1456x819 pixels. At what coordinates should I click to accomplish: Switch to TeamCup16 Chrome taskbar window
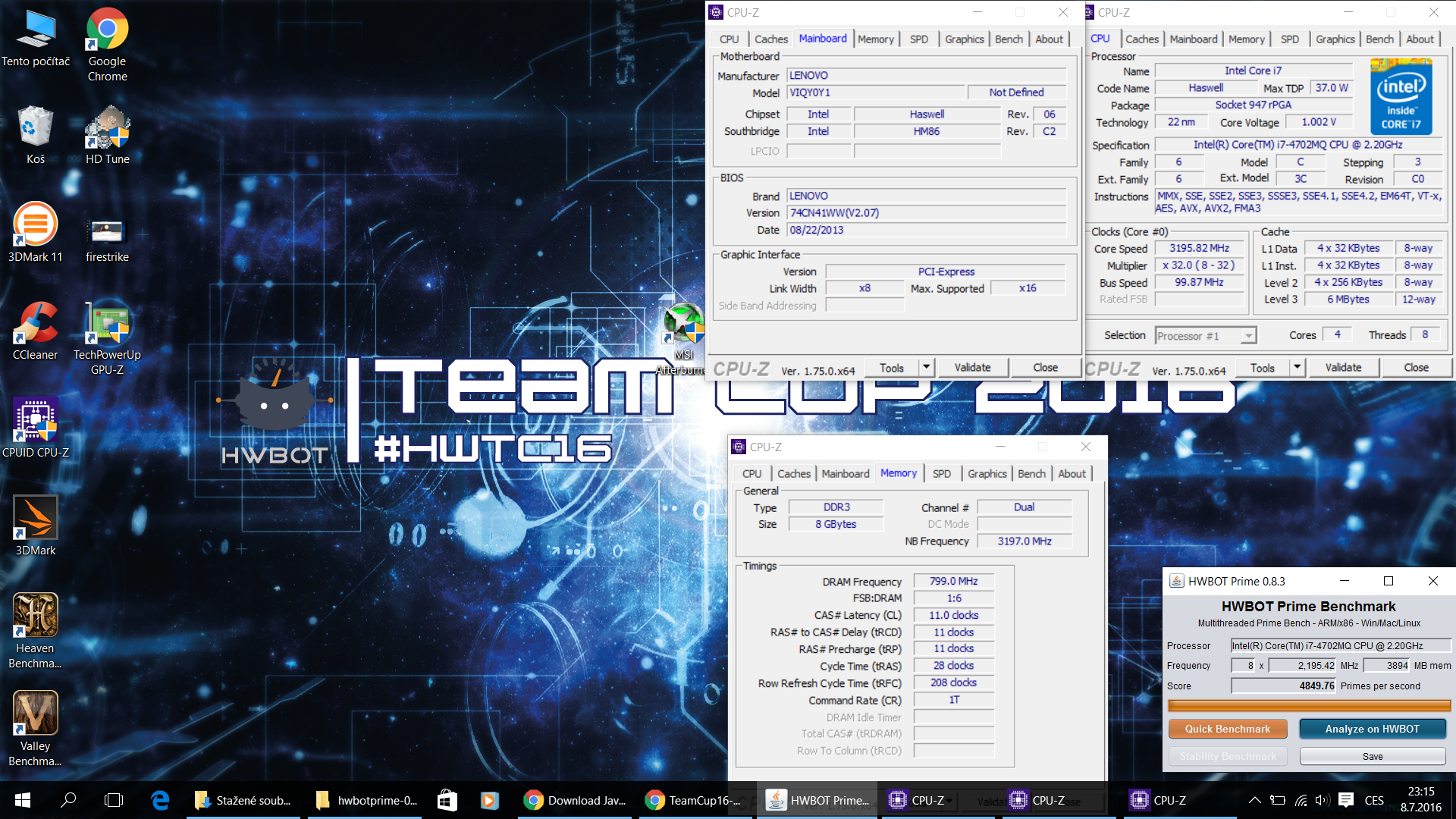[x=696, y=800]
